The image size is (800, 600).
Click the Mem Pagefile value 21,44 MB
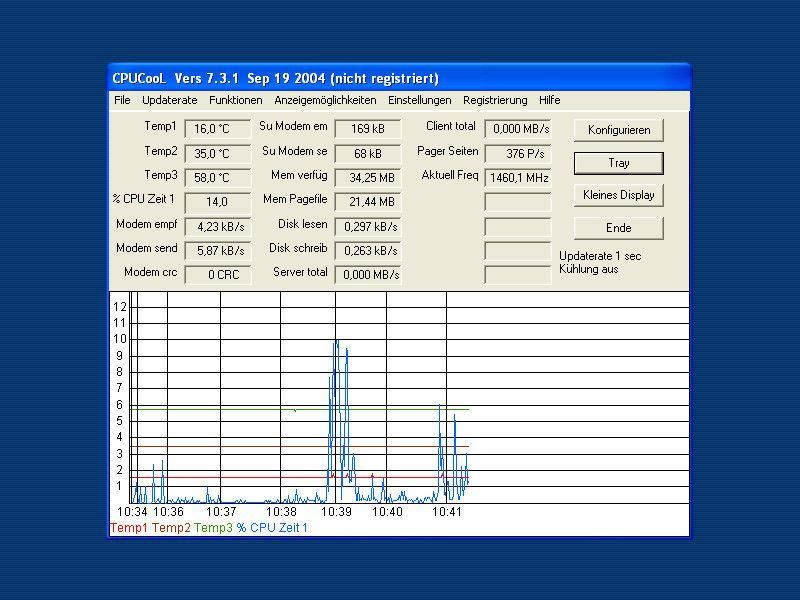(368, 202)
